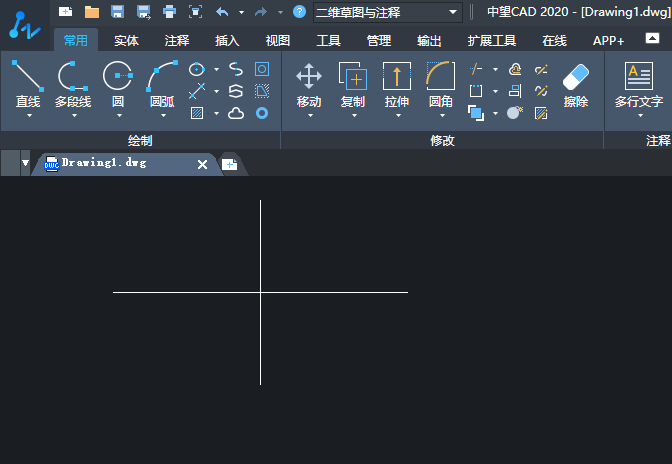This screenshot has width=672, height=464.
Task: Open the document tab list arrow
Action: [x=25, y=163]
